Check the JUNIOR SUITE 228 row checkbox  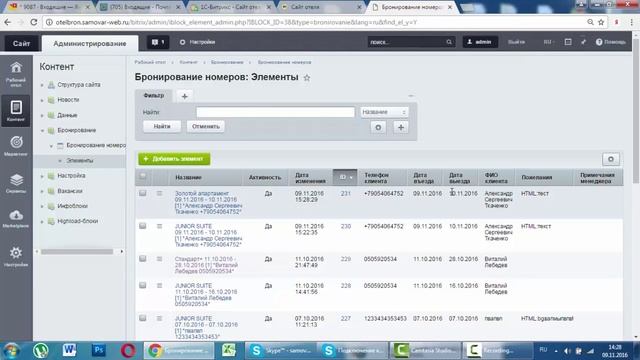point(142,285)
